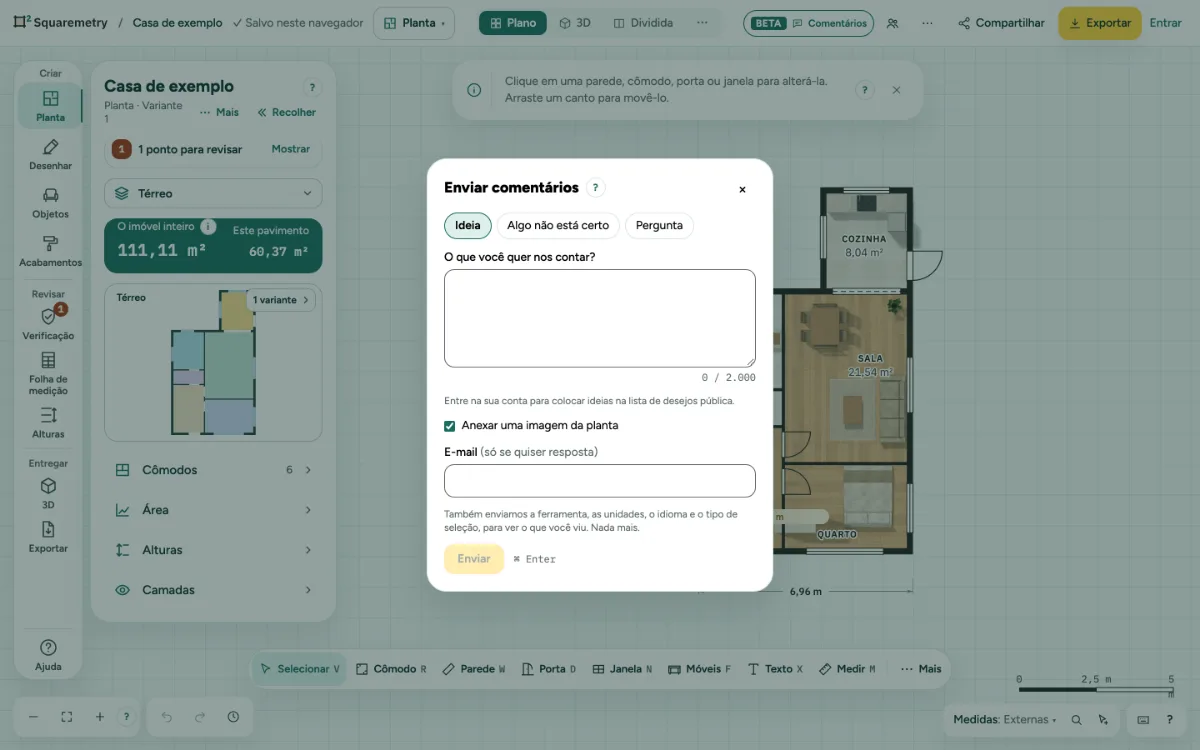Image resolution: width=1200 pixels, height=750 pixels.
Task: Click the E-mail input field
Action: click(600, 481)
